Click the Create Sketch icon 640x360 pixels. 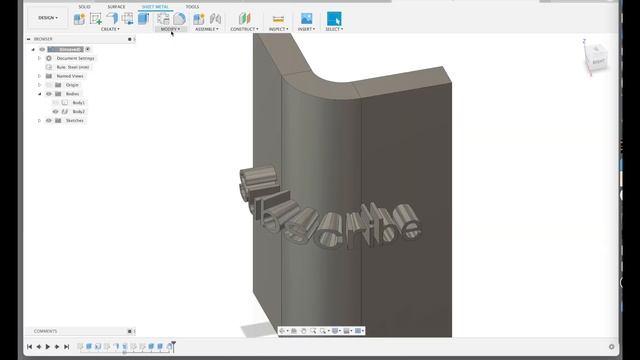[96, 19]
